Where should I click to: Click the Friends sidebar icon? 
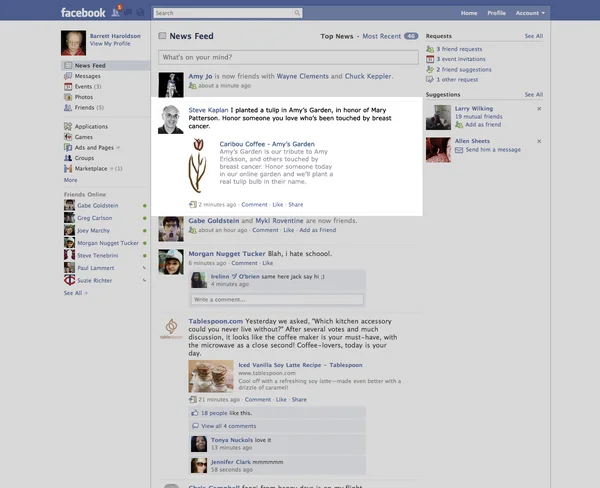point(68,108)
